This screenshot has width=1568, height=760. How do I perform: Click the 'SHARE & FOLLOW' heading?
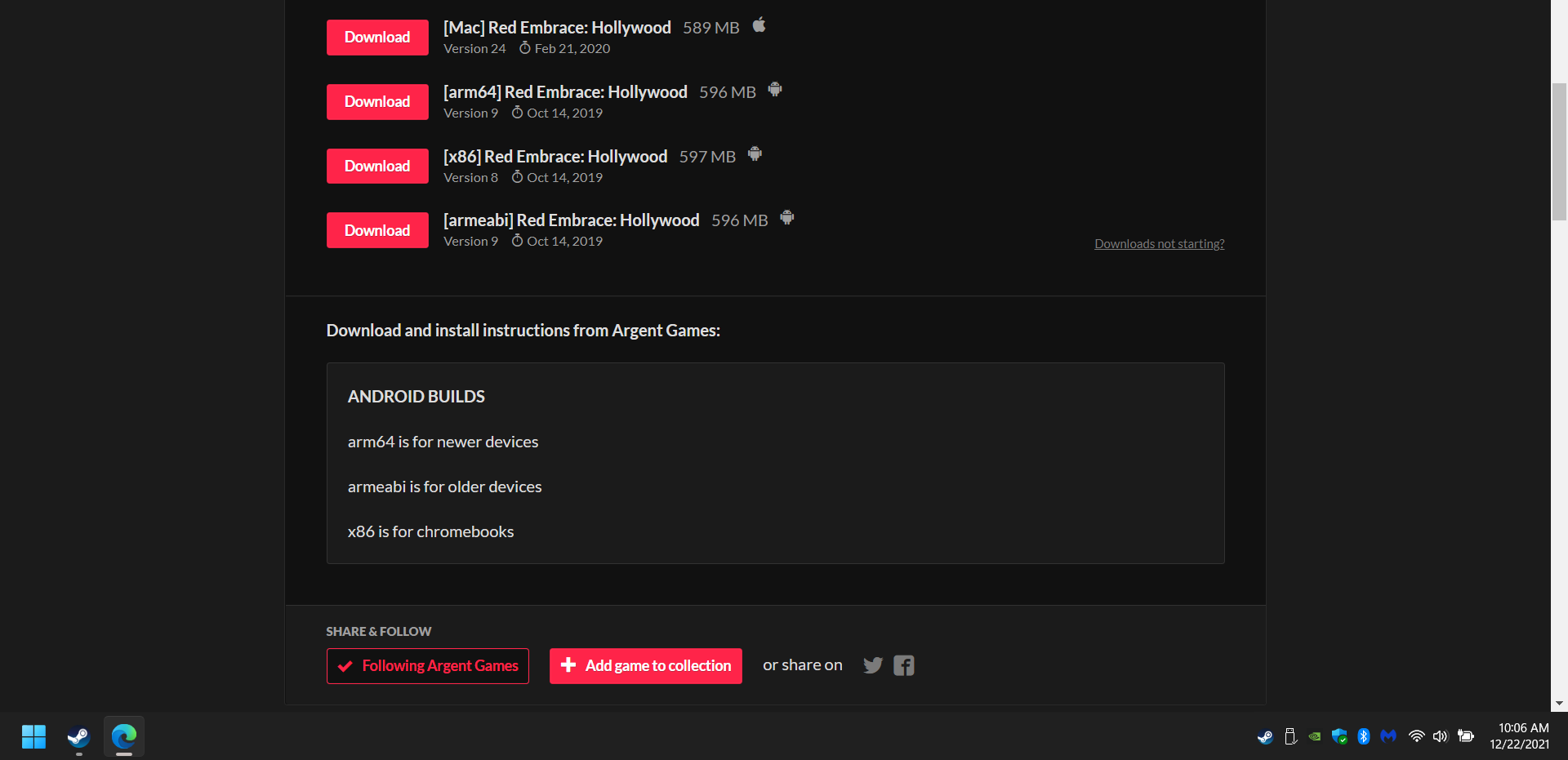tap(379, 632)
